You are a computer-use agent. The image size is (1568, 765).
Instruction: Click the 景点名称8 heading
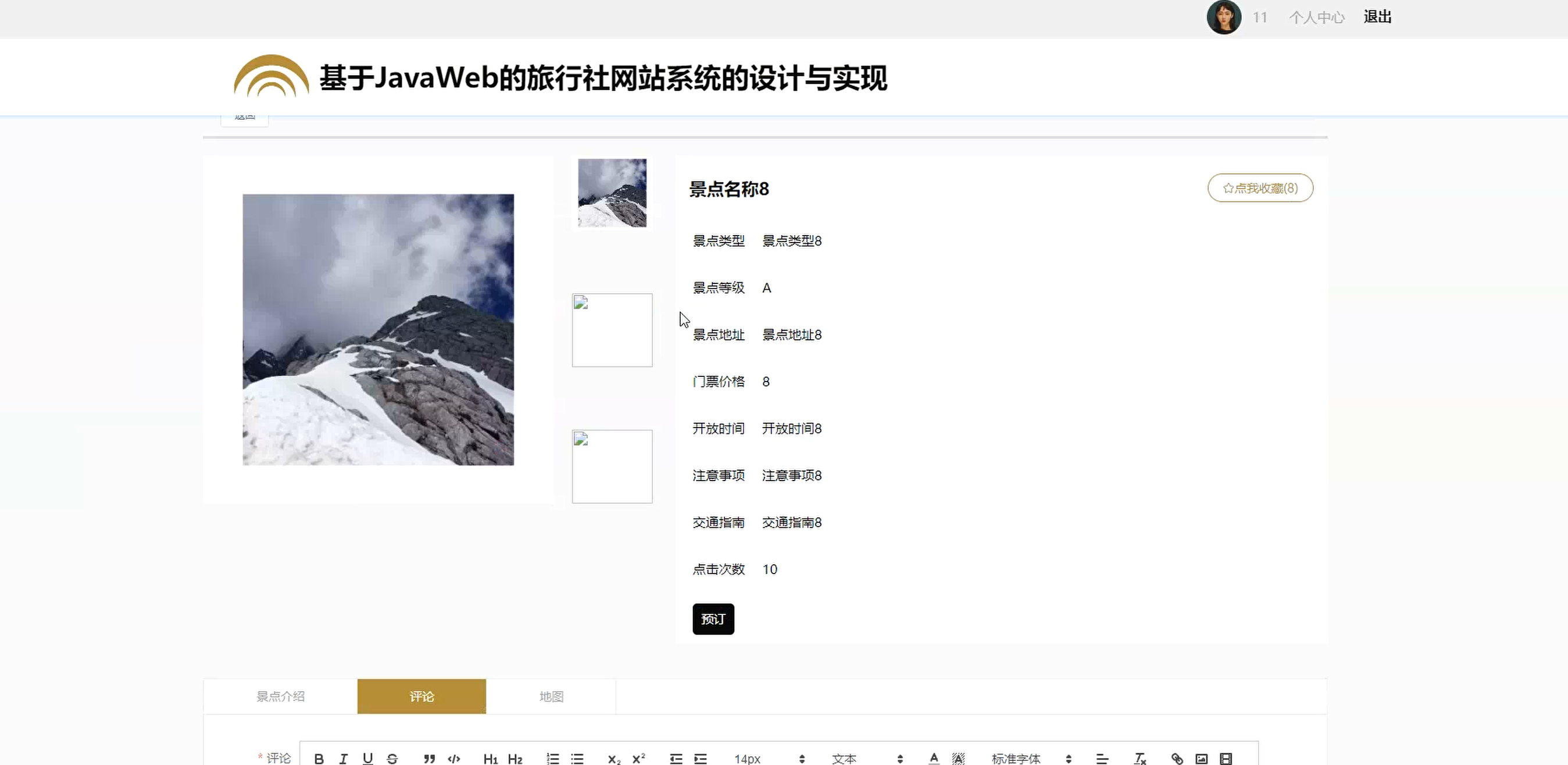click(728, 189)
